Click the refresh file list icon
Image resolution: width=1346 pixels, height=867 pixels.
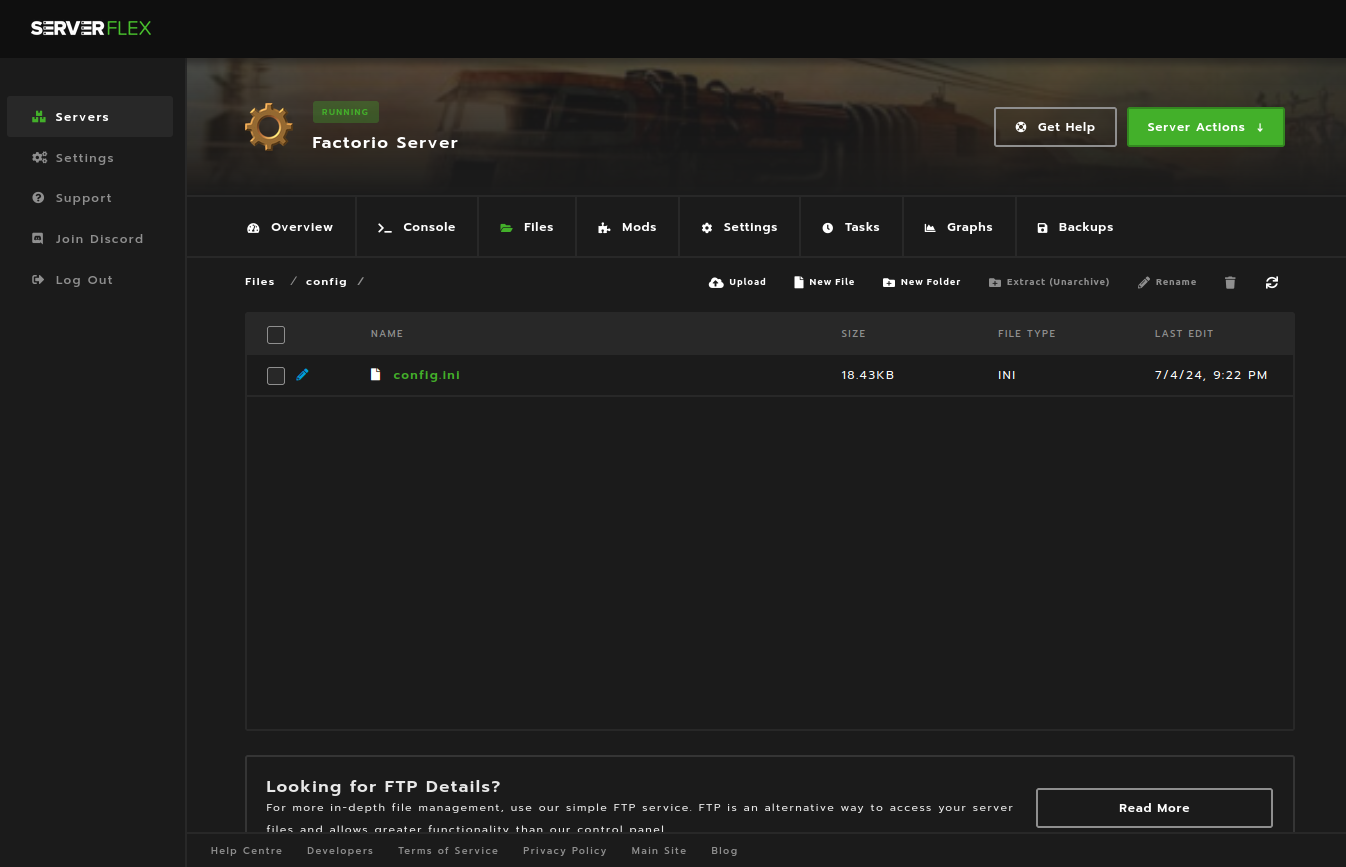click(1272, 283)
